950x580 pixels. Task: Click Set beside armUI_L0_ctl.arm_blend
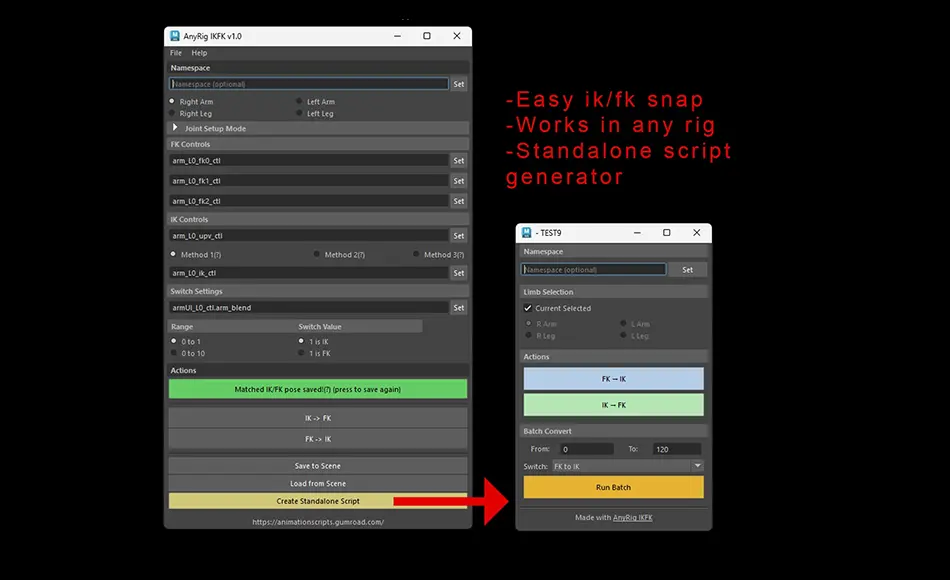click(459, 308)
